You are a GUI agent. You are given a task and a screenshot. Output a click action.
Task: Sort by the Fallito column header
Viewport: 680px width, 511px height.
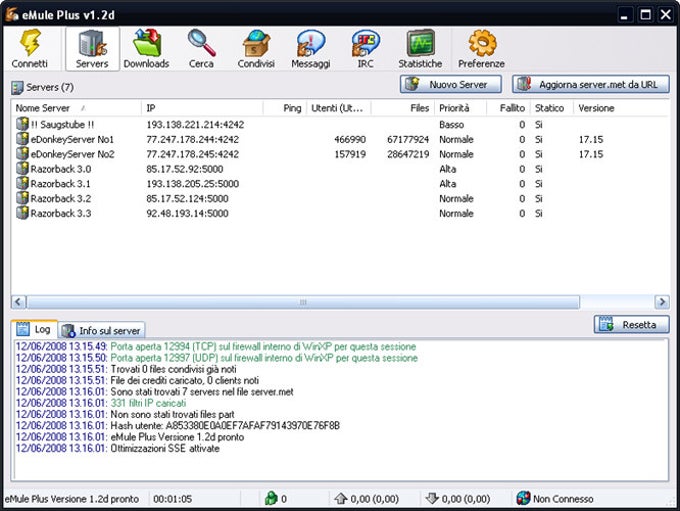(508, 108)
